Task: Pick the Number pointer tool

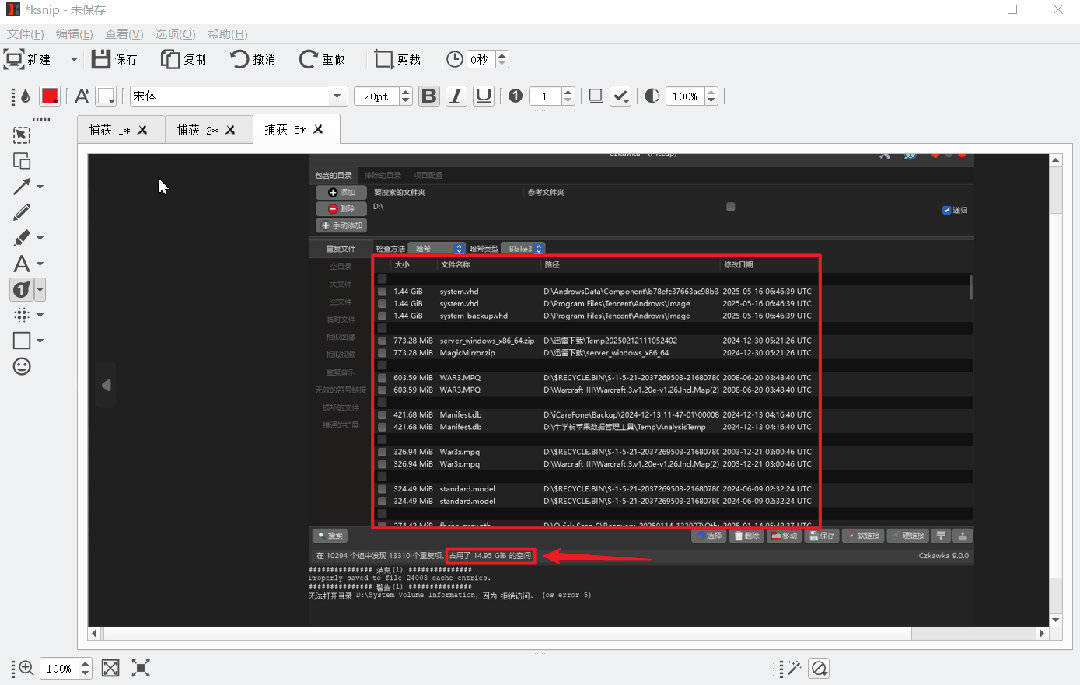Action: click(x=21, y=290)
